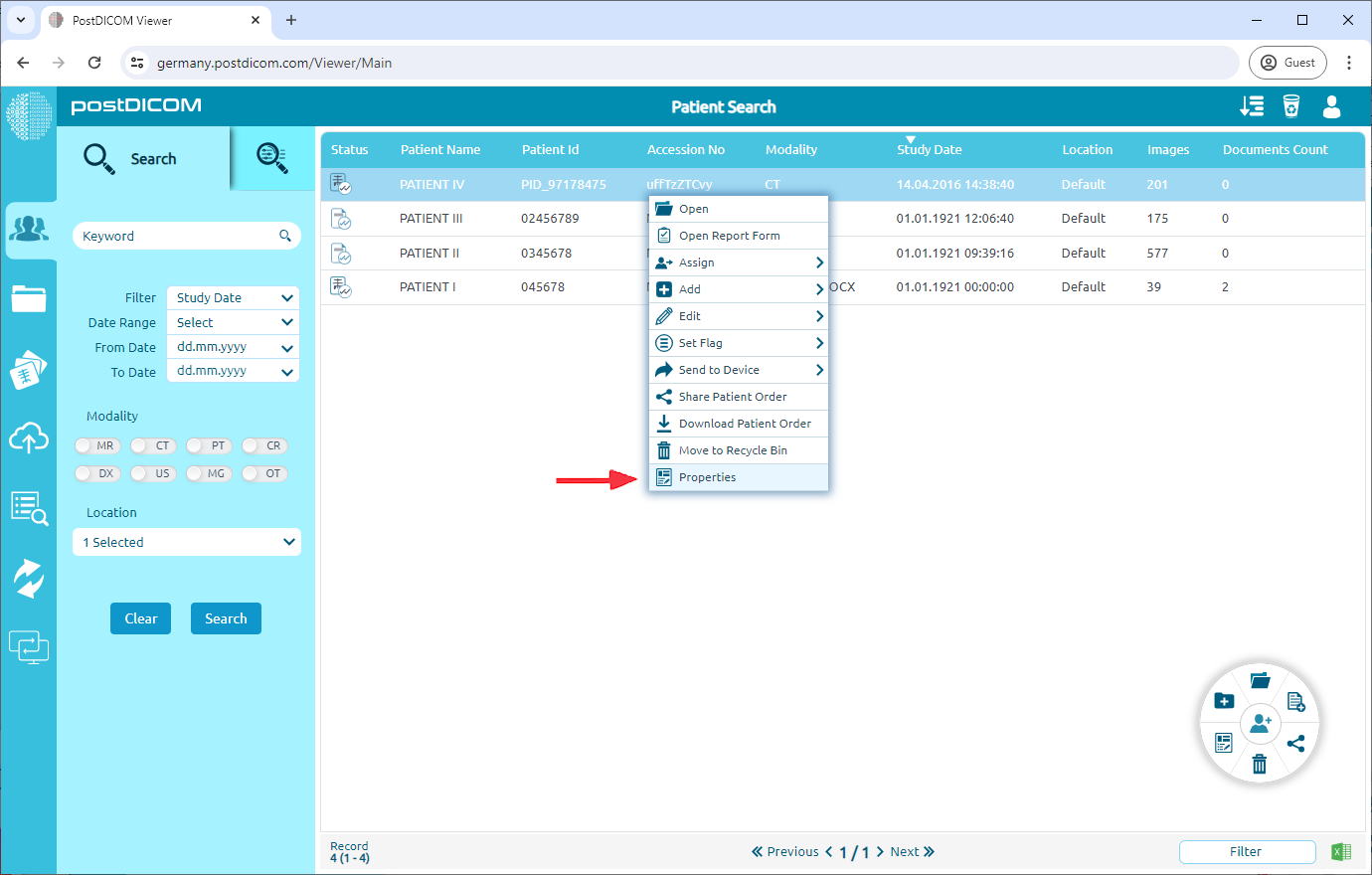This screenshot has height=875, width=1372.
Task: Click the sort order icon in the top bar
Action: coord(1251,106)
